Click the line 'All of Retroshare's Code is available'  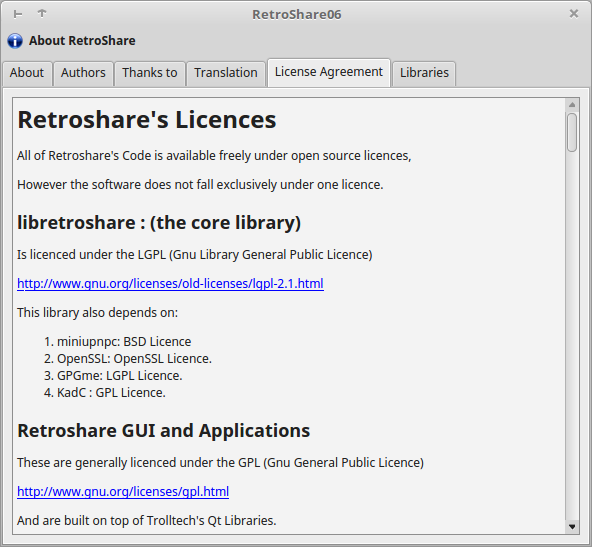click(x=214, y=156)
